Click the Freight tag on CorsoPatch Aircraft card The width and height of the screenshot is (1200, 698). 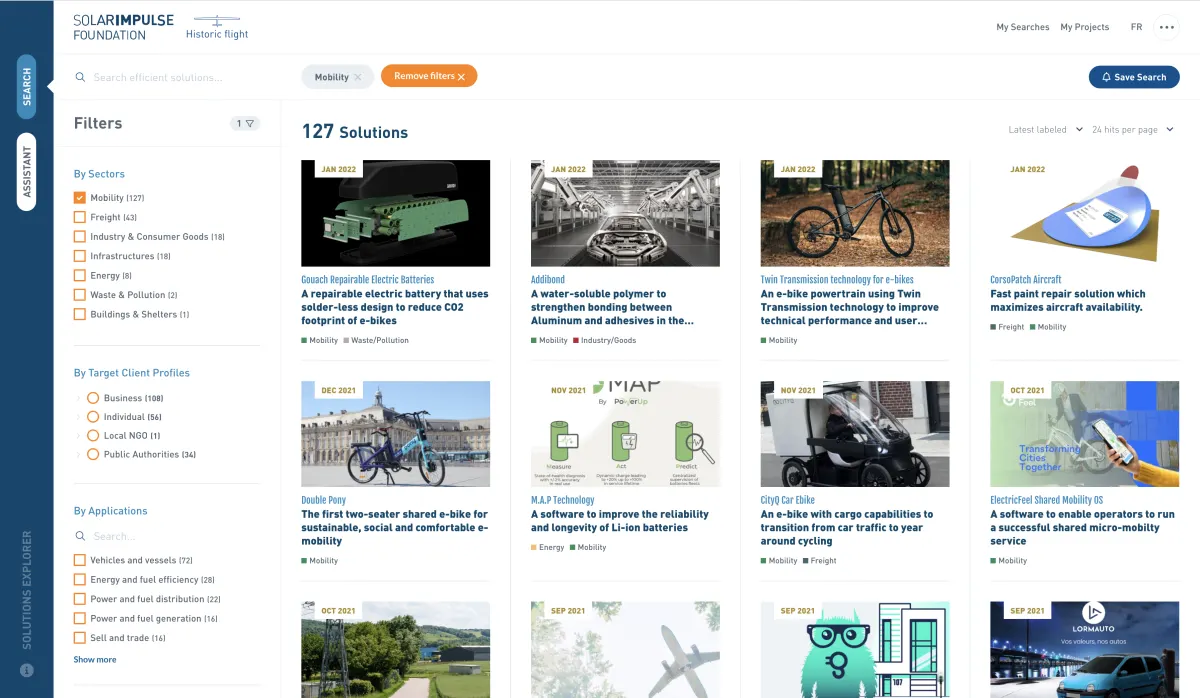[x=1007, y=327]
